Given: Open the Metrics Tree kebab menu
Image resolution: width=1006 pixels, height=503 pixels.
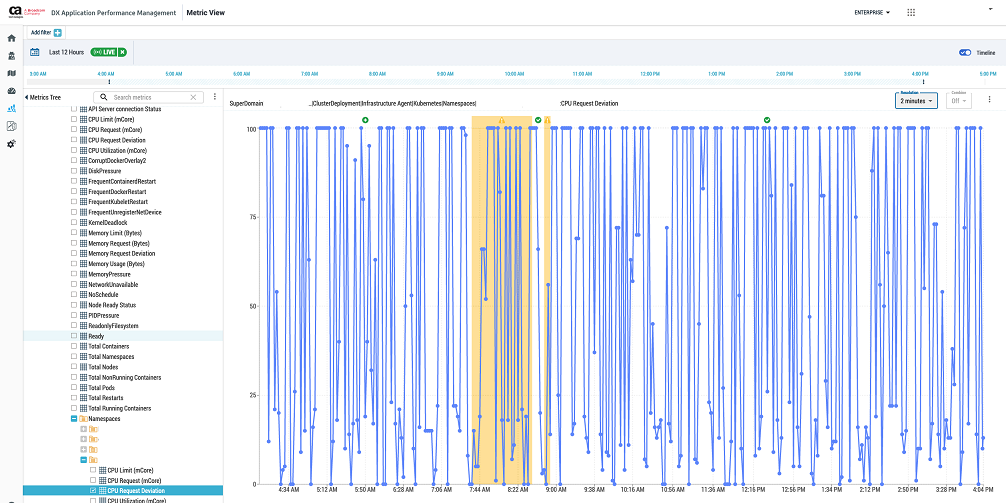Looking at the screenshot, I should point(214,97).
